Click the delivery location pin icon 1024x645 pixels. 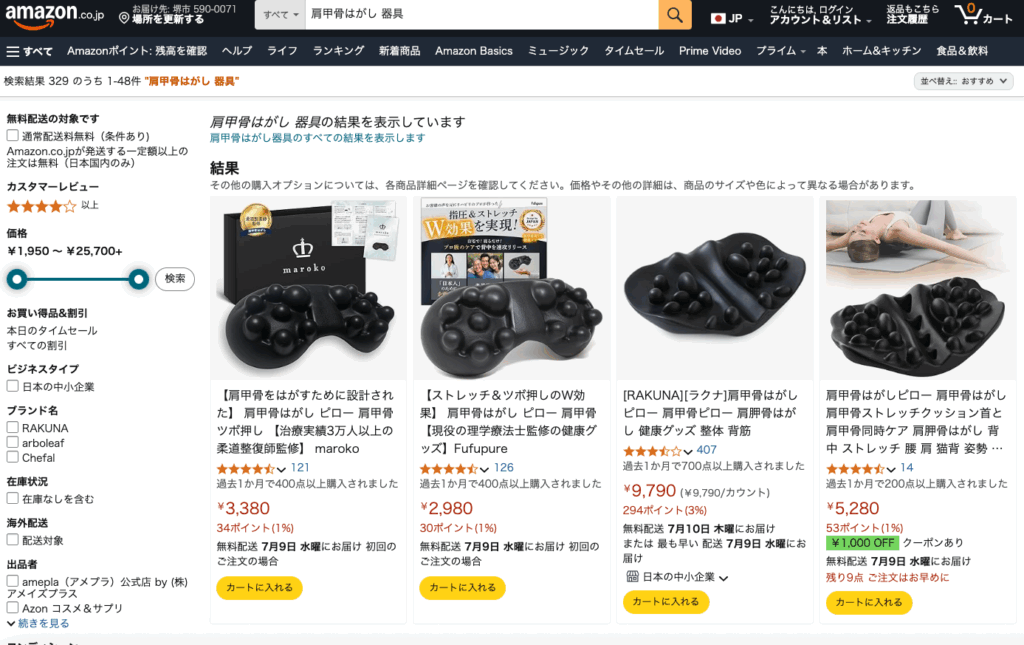pyautogui.click(x=124, y=18)
